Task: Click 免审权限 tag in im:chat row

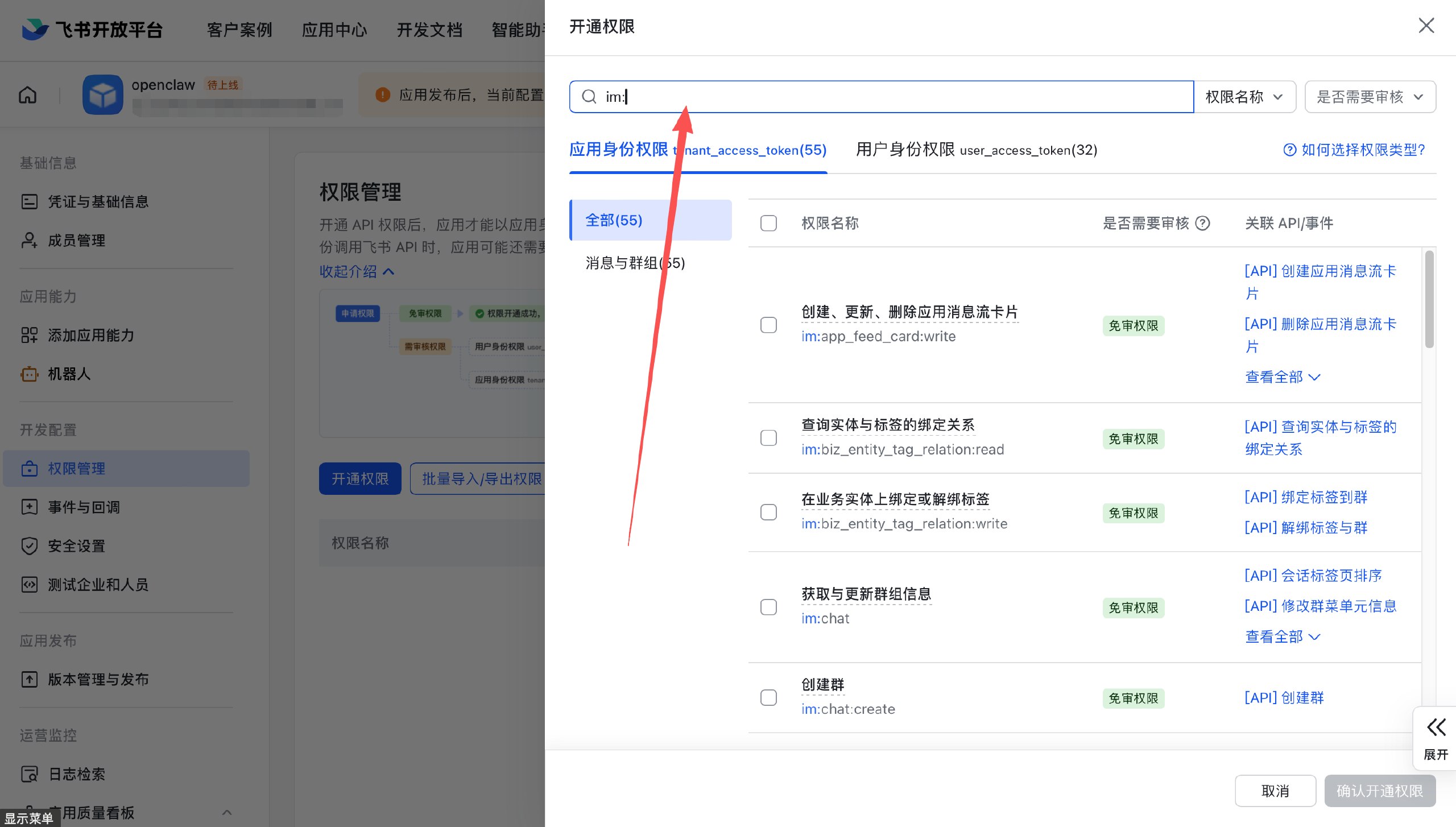Action: pos(1133,607)
